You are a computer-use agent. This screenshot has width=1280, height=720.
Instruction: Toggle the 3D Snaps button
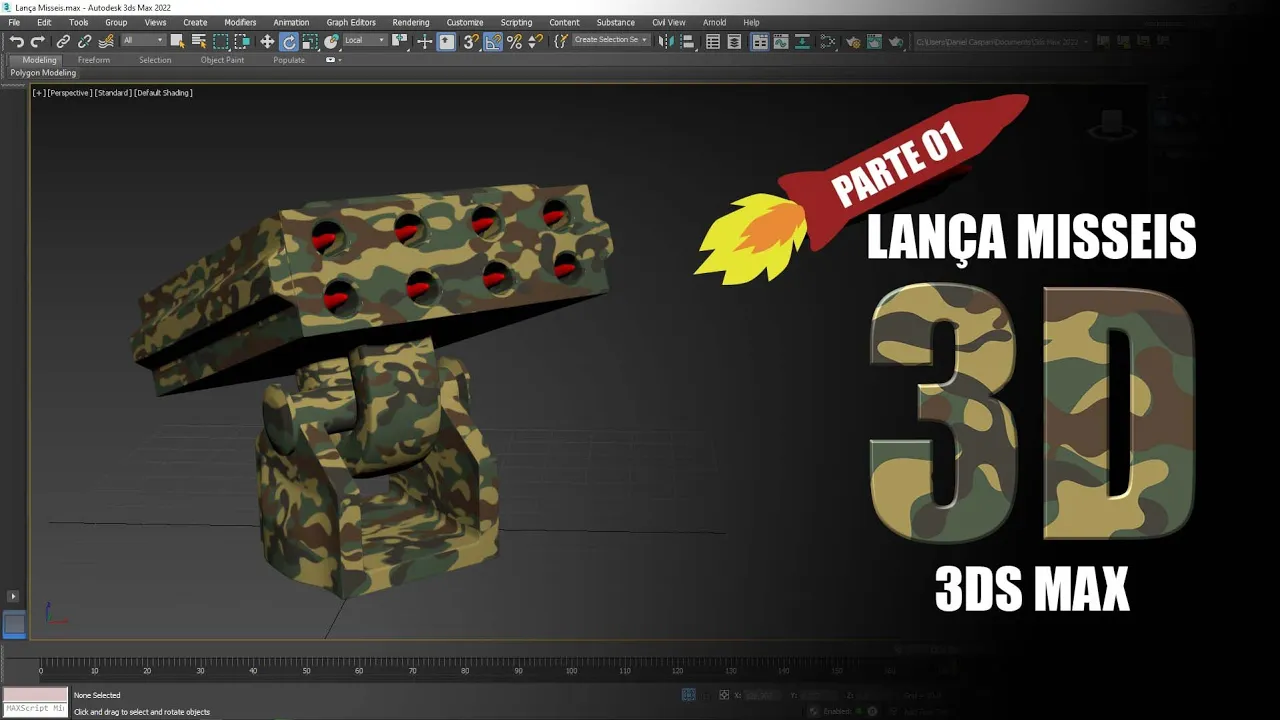pyautogui.click(x=471, y=41)
